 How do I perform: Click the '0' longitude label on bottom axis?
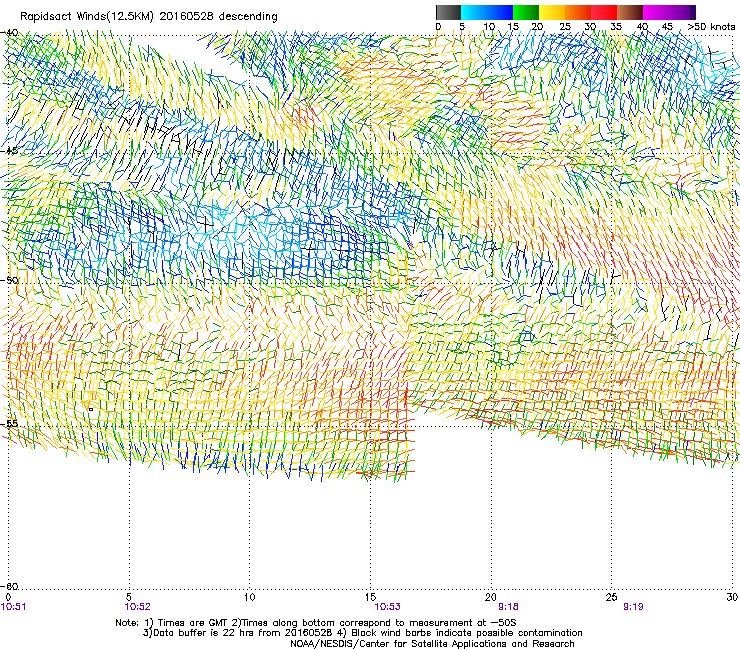(x=8, y=597)
